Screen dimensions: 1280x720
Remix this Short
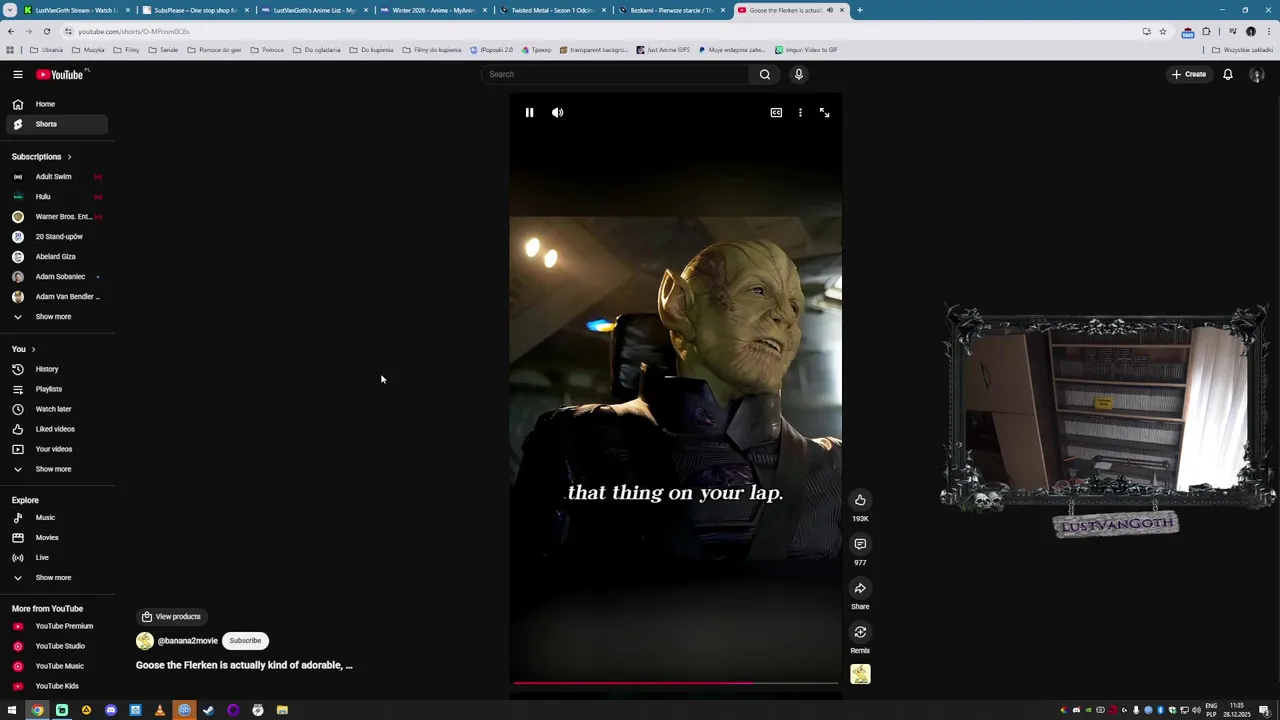tap(860, 632)
